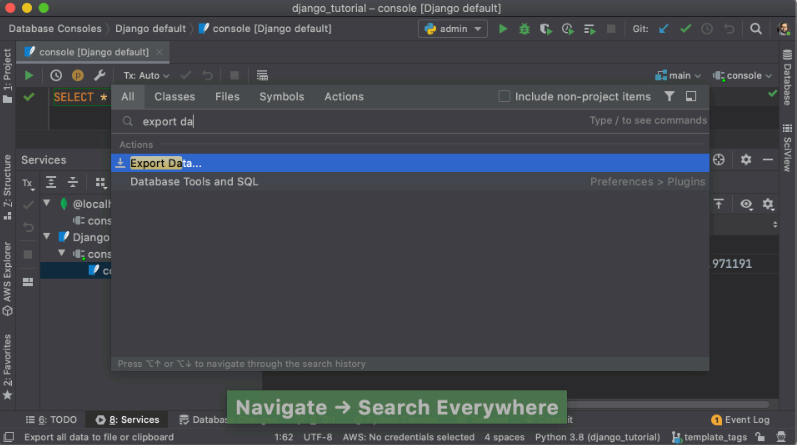Screen dimensions: 798x445
Task: Commit changes with Git green checkmark
Action: 686,29
